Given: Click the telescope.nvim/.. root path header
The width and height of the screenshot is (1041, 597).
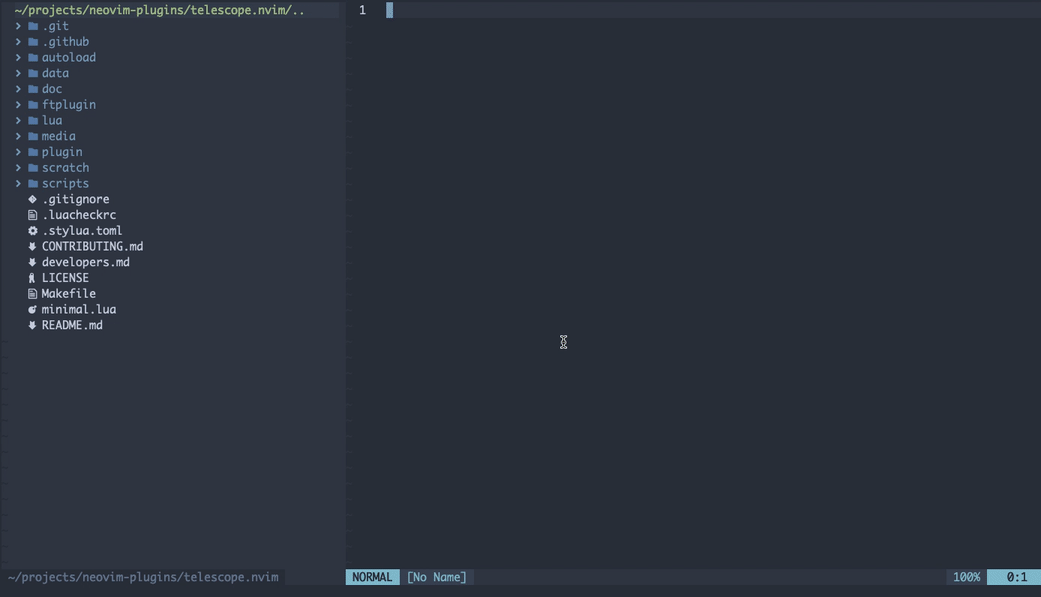Looking at the screenshot, I should tap(159, 11).
